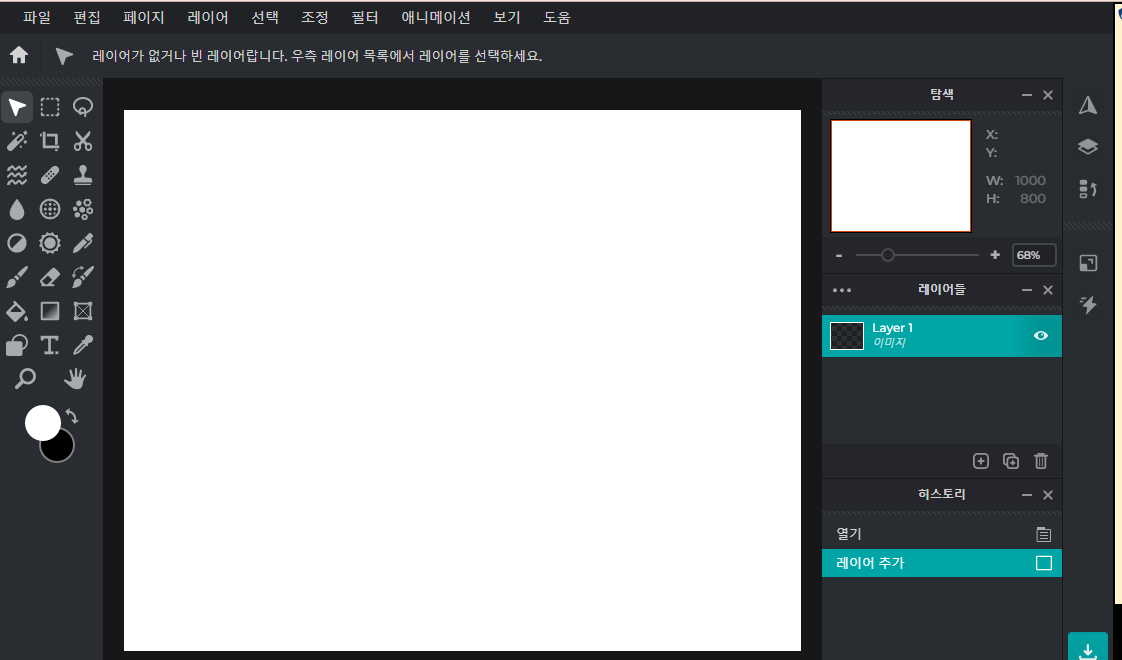The height and width of the screenshot is (660, 1122).
Task: Select the Clone Stamp tool
Action: [x=83, y=175]
